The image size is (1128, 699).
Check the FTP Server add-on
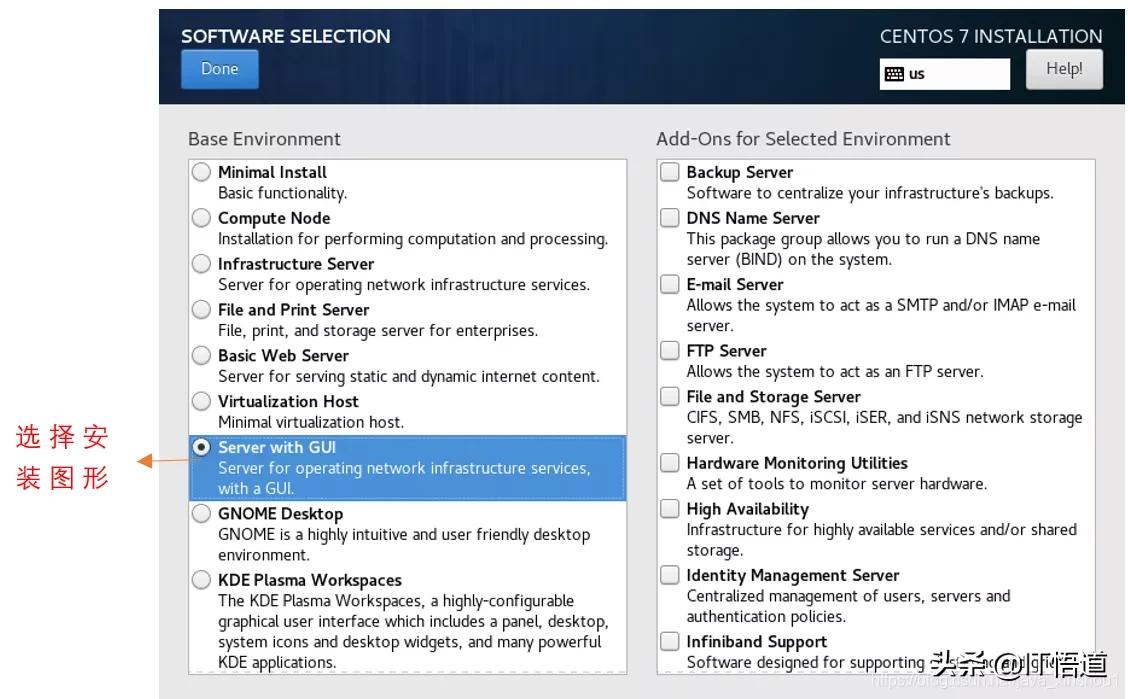(670, 351)
